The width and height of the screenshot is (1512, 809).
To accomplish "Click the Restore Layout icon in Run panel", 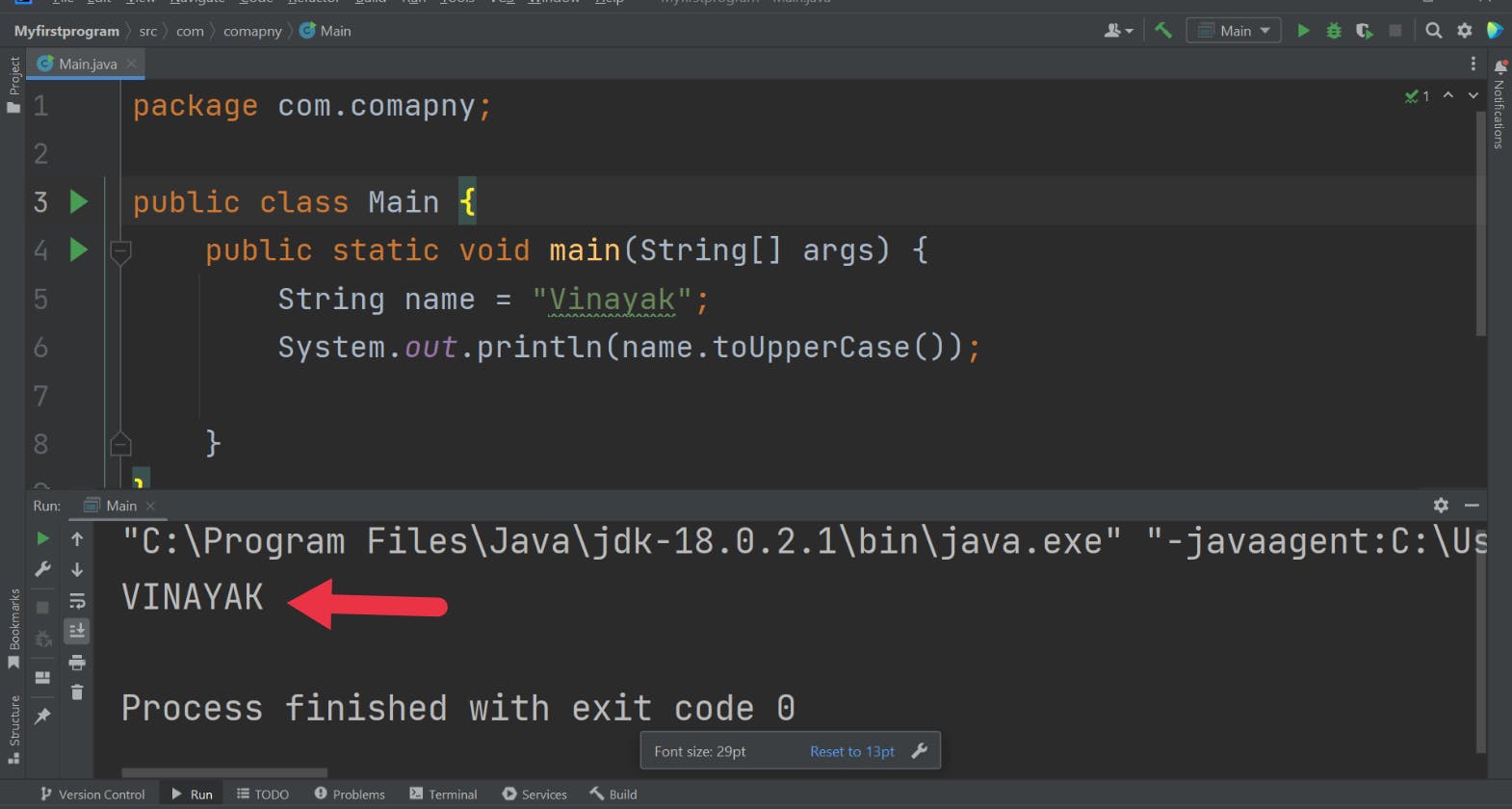I will [42, 677].
